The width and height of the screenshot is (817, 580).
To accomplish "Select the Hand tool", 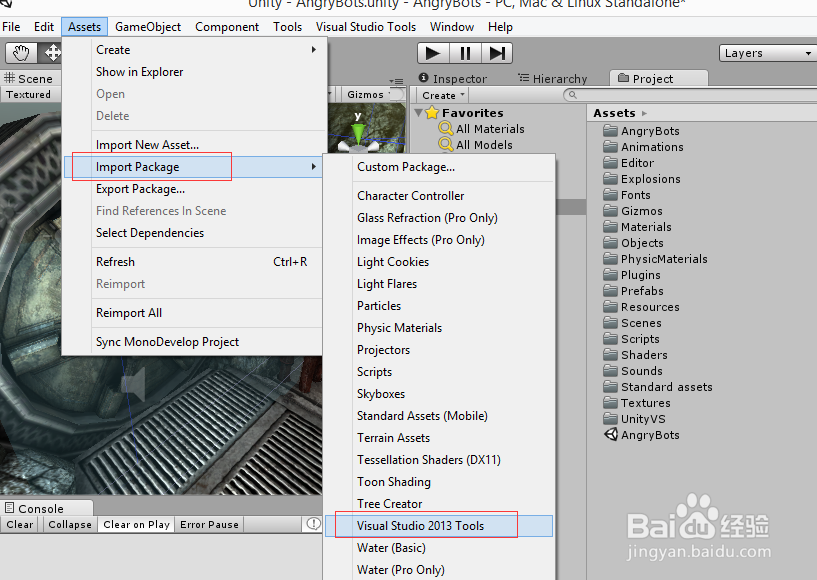I will click(21, 53).
